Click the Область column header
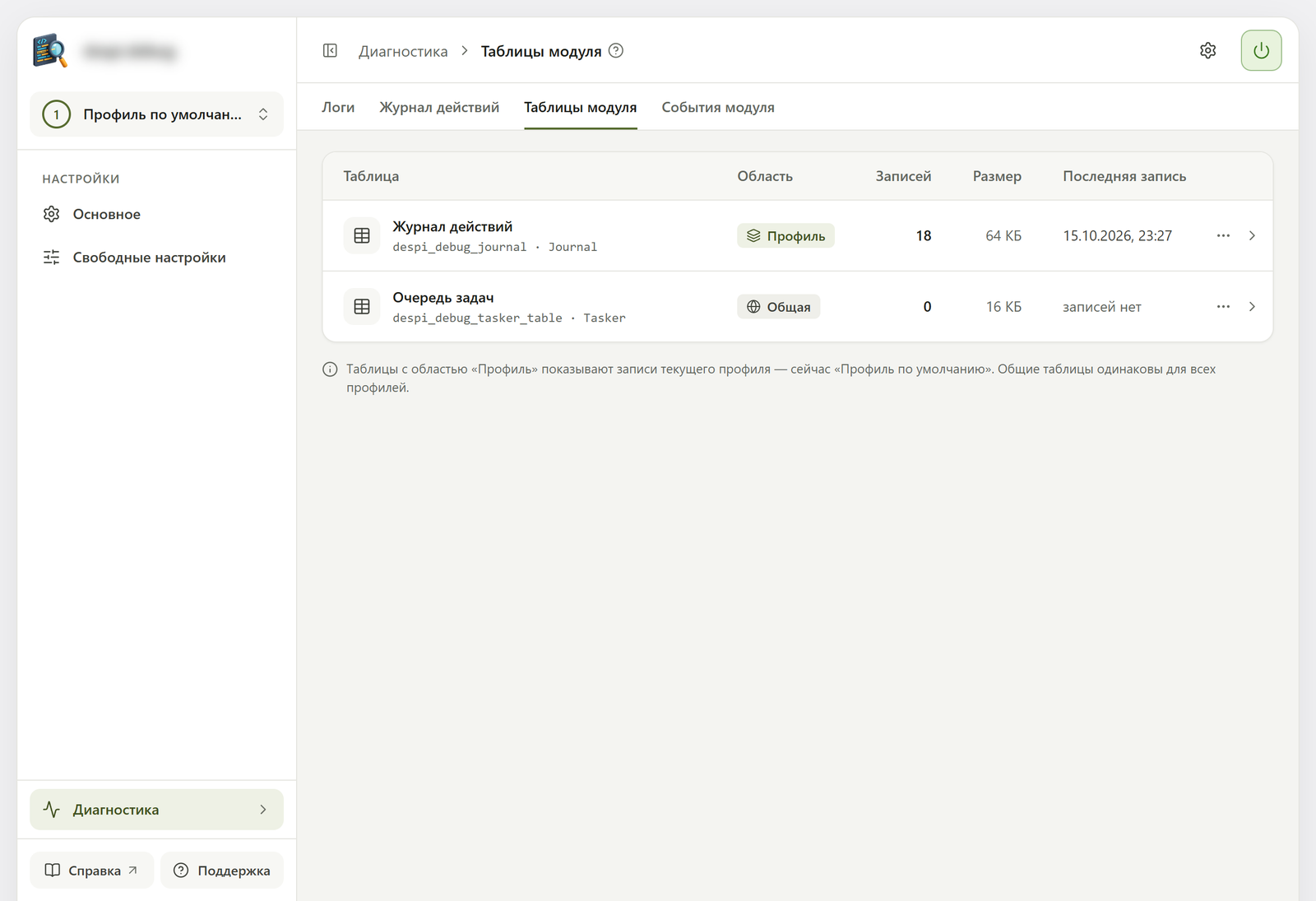The image size is (1316, 901). point(765,176)
